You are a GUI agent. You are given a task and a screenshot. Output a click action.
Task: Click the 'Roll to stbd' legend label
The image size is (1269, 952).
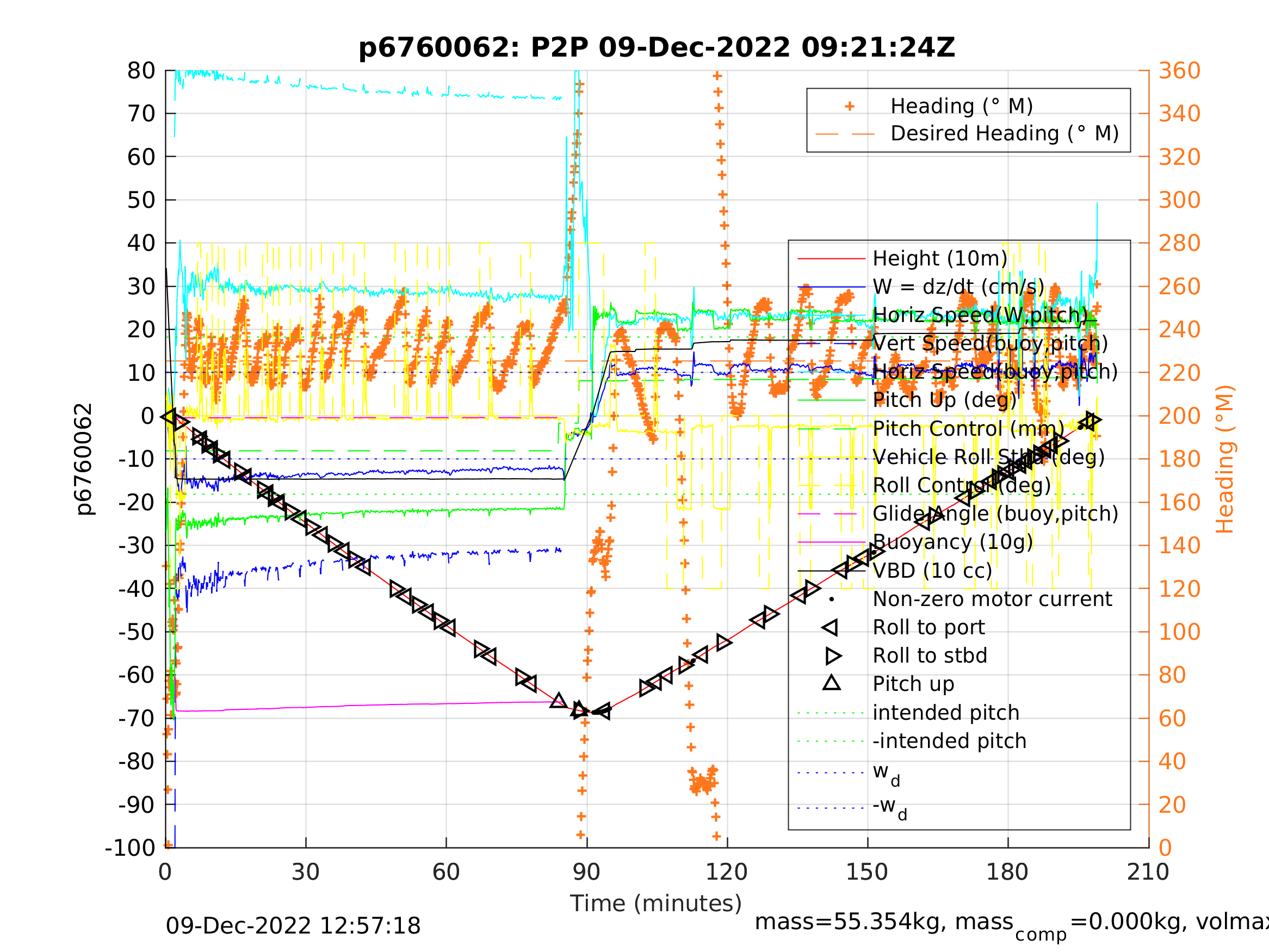click(930, 656)
